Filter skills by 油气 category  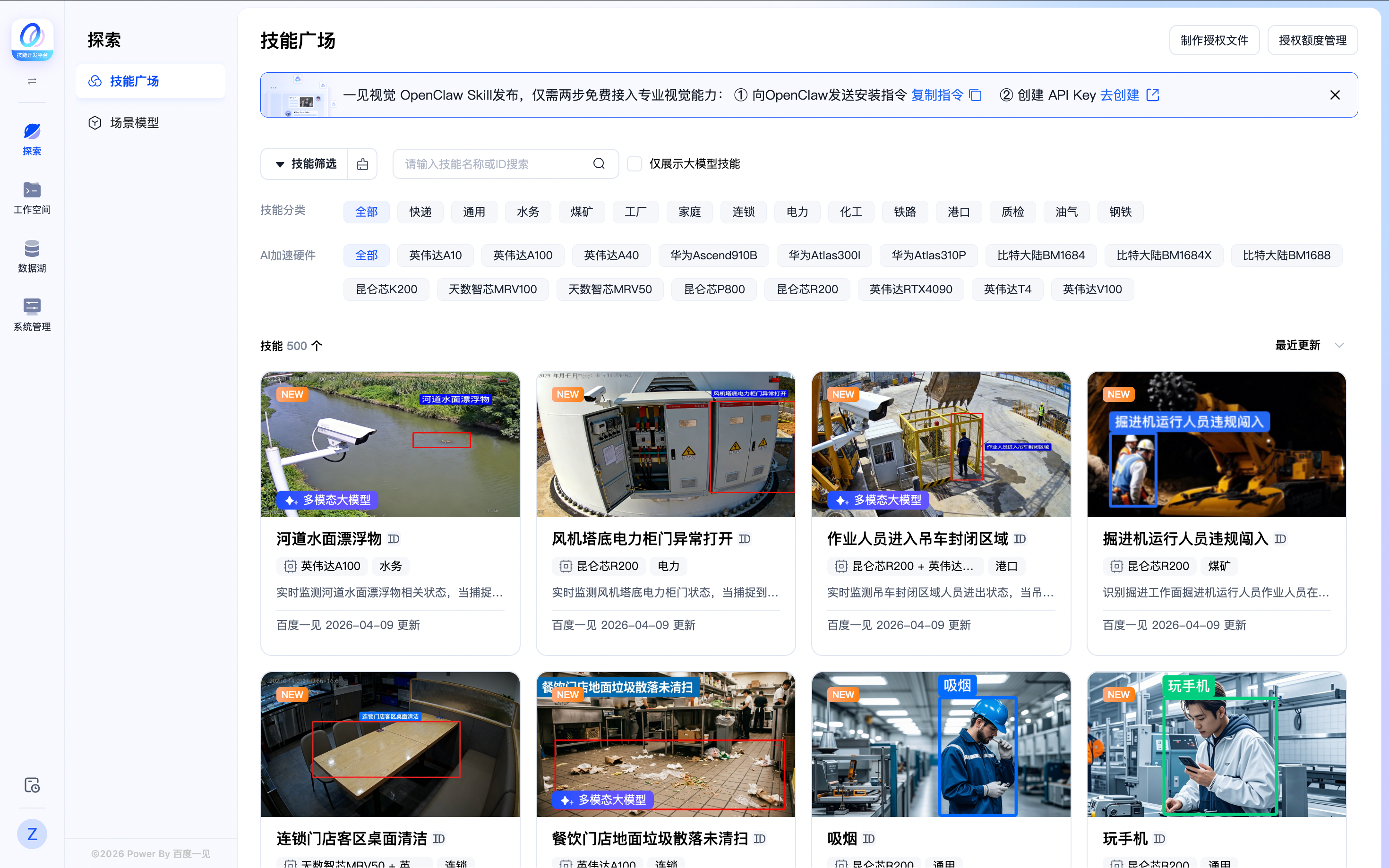(x=1066, y=212)
